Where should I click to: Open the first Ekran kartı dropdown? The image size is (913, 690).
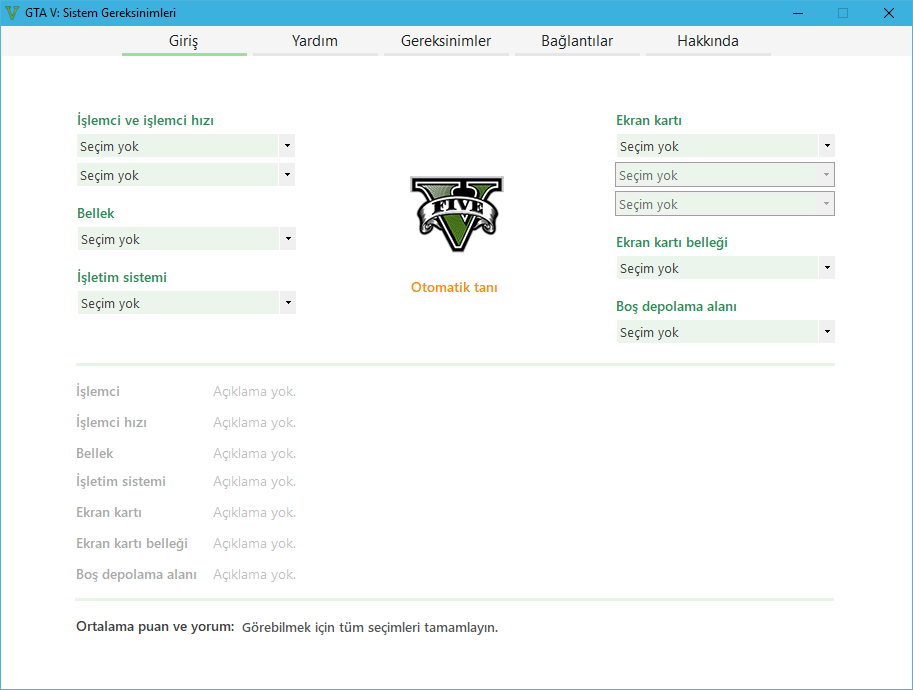[x=726, y=146]
